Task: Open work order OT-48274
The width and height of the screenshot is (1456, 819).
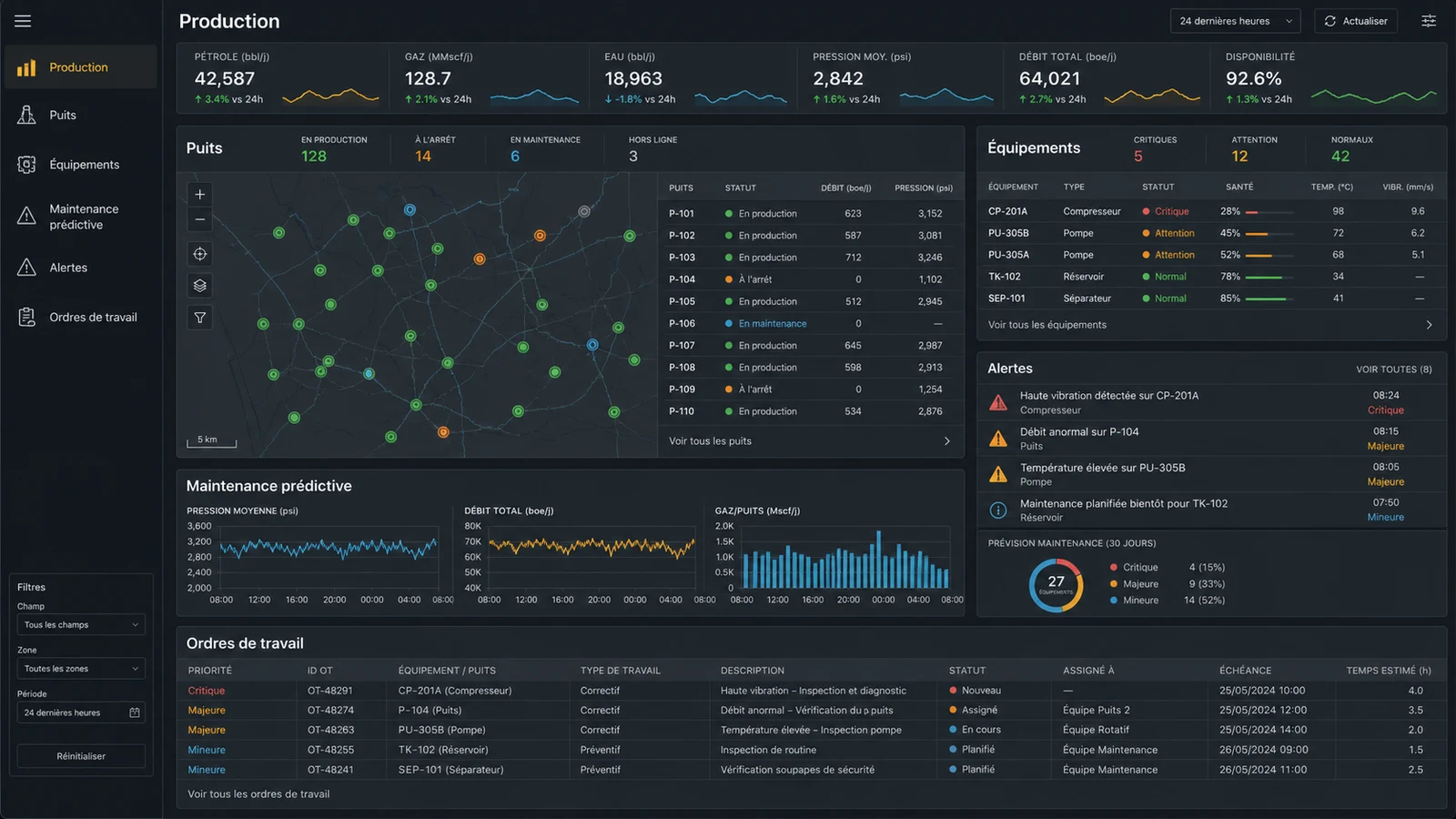Action: point(810,711)
